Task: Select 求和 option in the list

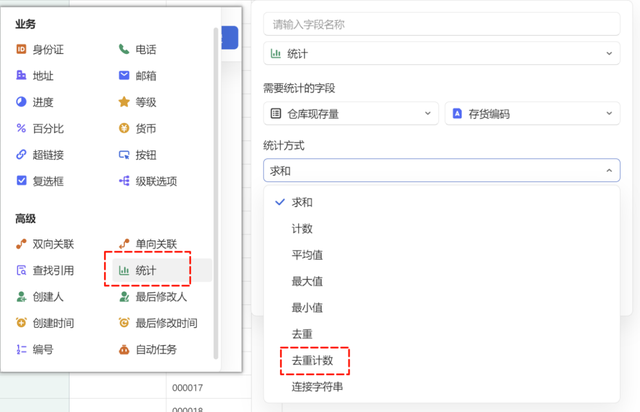Action: coord(442,202)
